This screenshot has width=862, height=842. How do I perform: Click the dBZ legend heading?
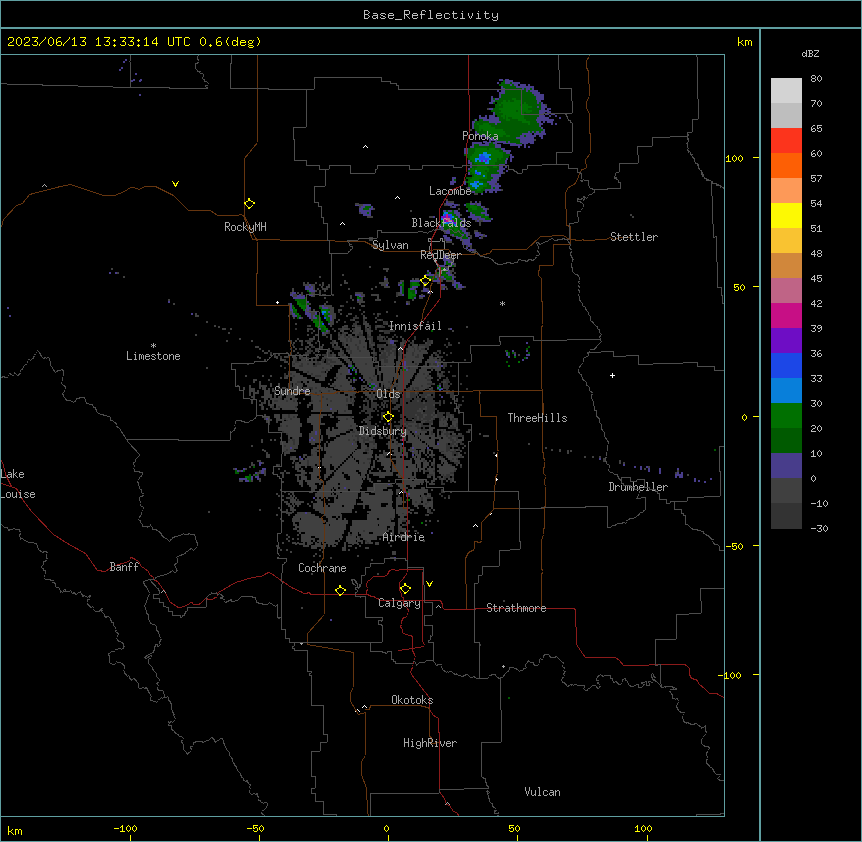[810, 54]
